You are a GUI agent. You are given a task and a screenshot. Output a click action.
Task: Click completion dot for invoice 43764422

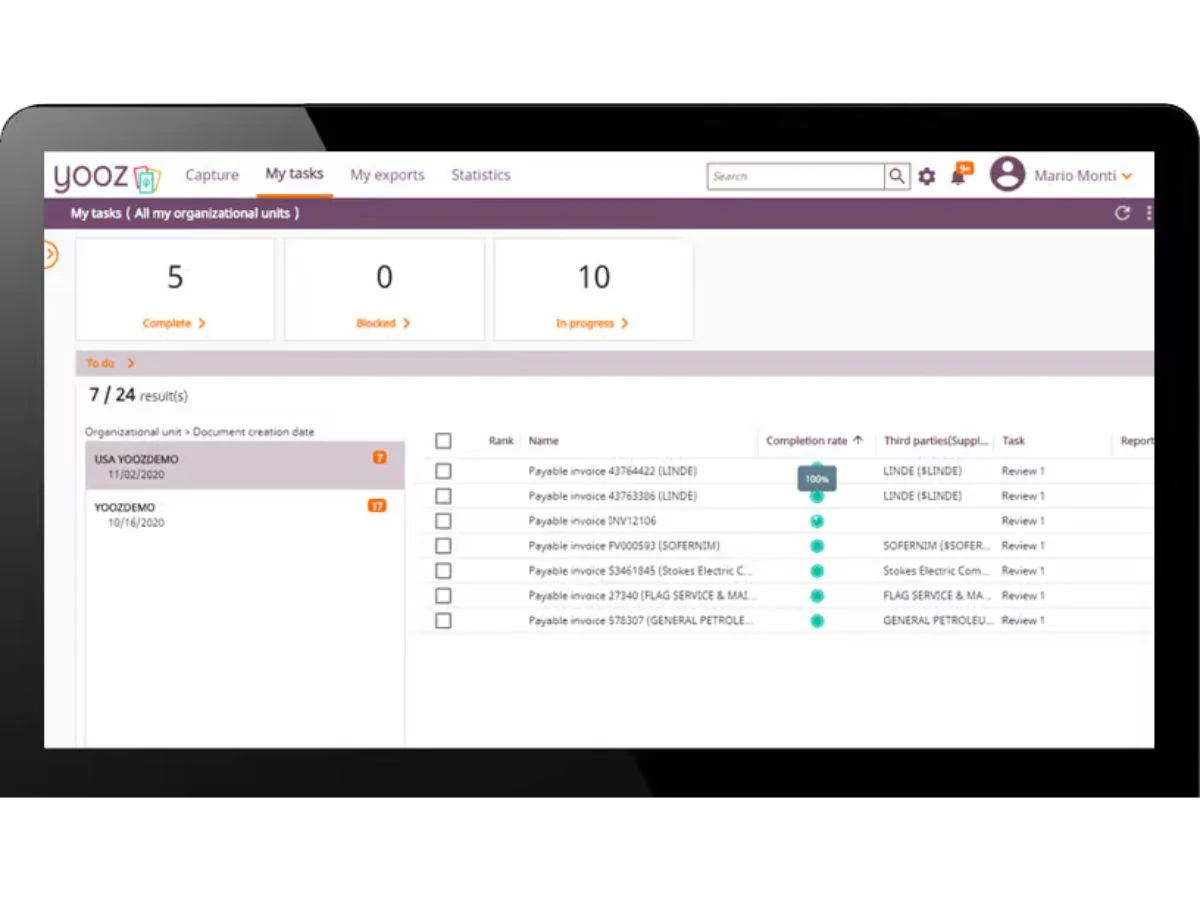[x=817, y=467]
